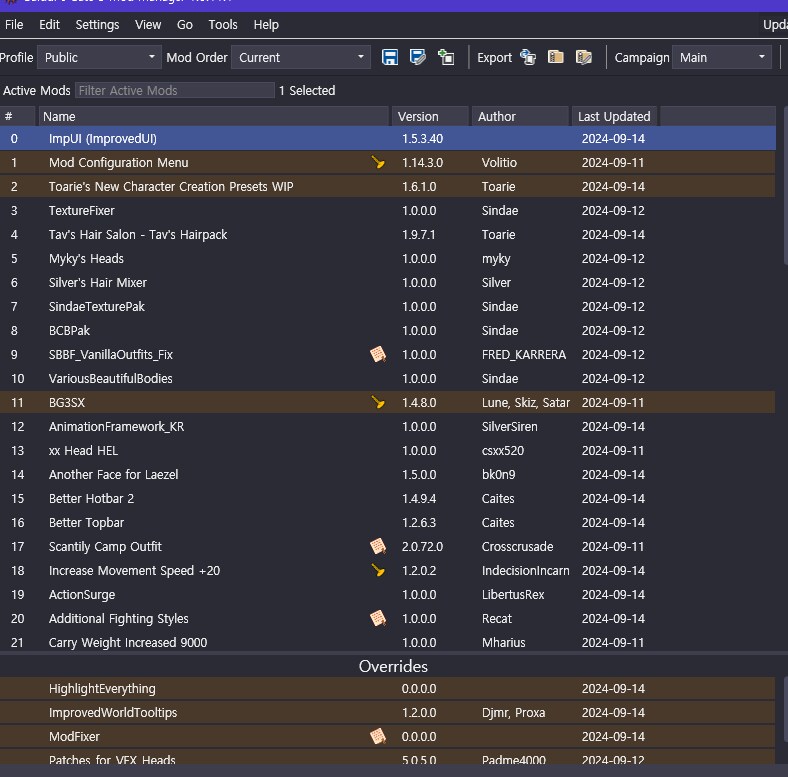Click the scroll icon on the ModFixer row
788x777 pixels.
[378, 737]
